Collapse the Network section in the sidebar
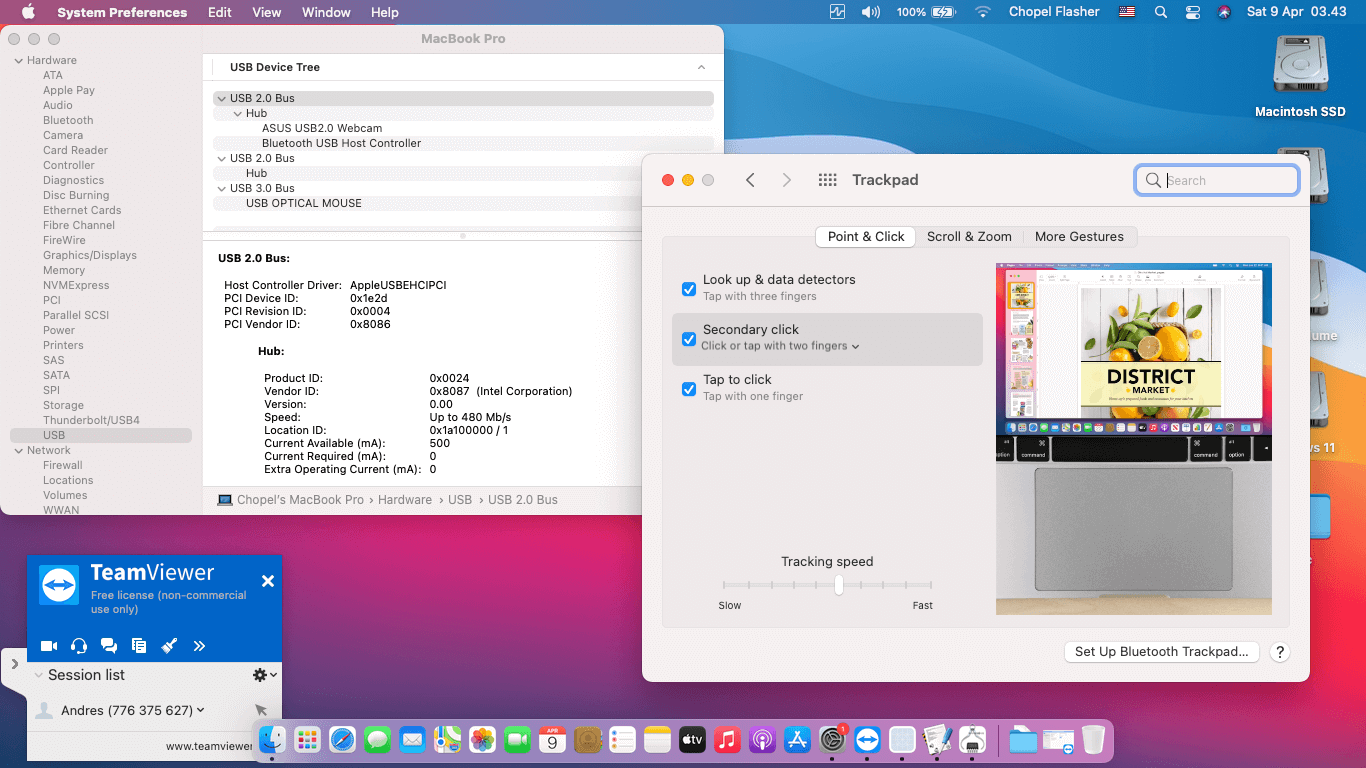This screenshot has width=1366, height=768. point(18,450)
